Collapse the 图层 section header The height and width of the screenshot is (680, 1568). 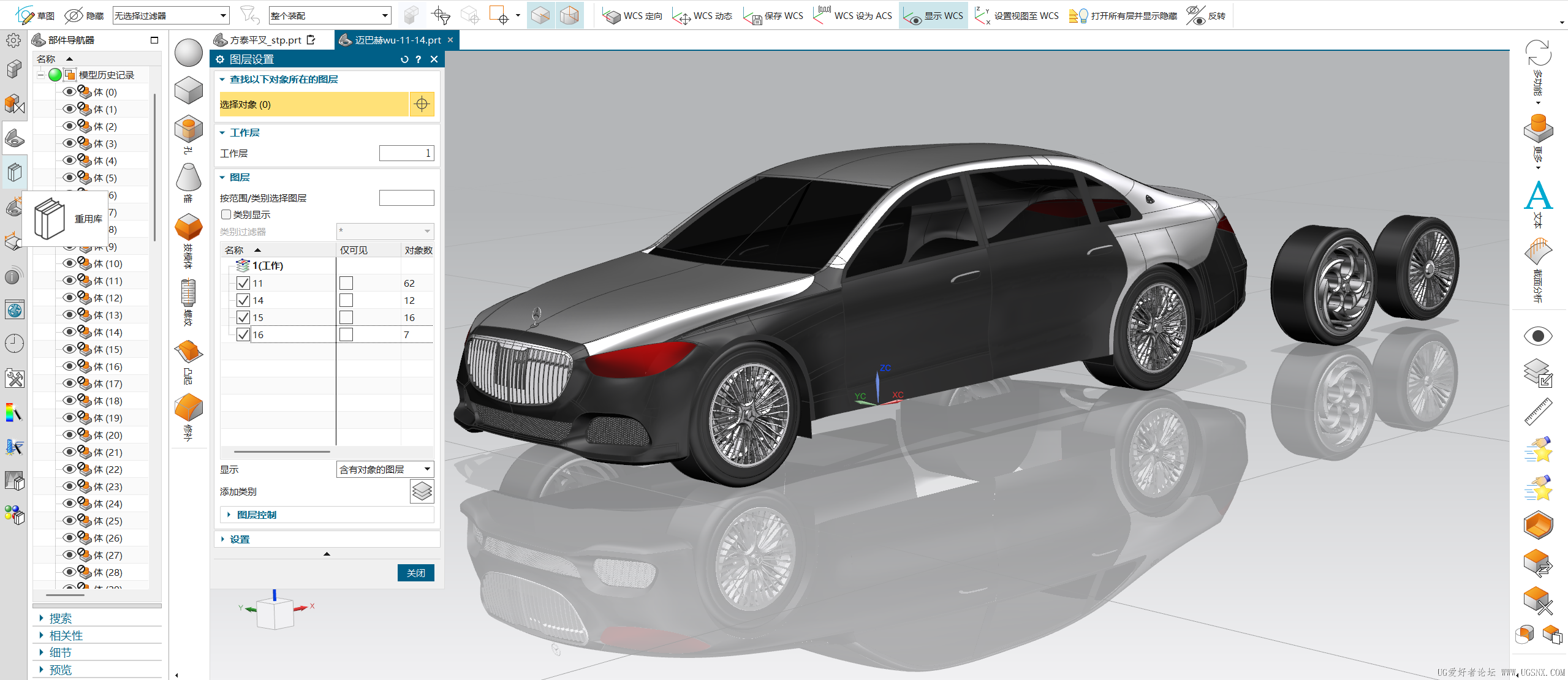tap(222, 178)
